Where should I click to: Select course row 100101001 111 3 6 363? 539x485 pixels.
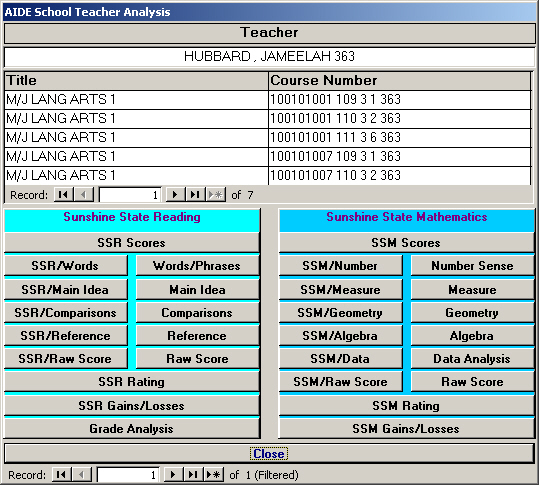click(x=268, y=137)
